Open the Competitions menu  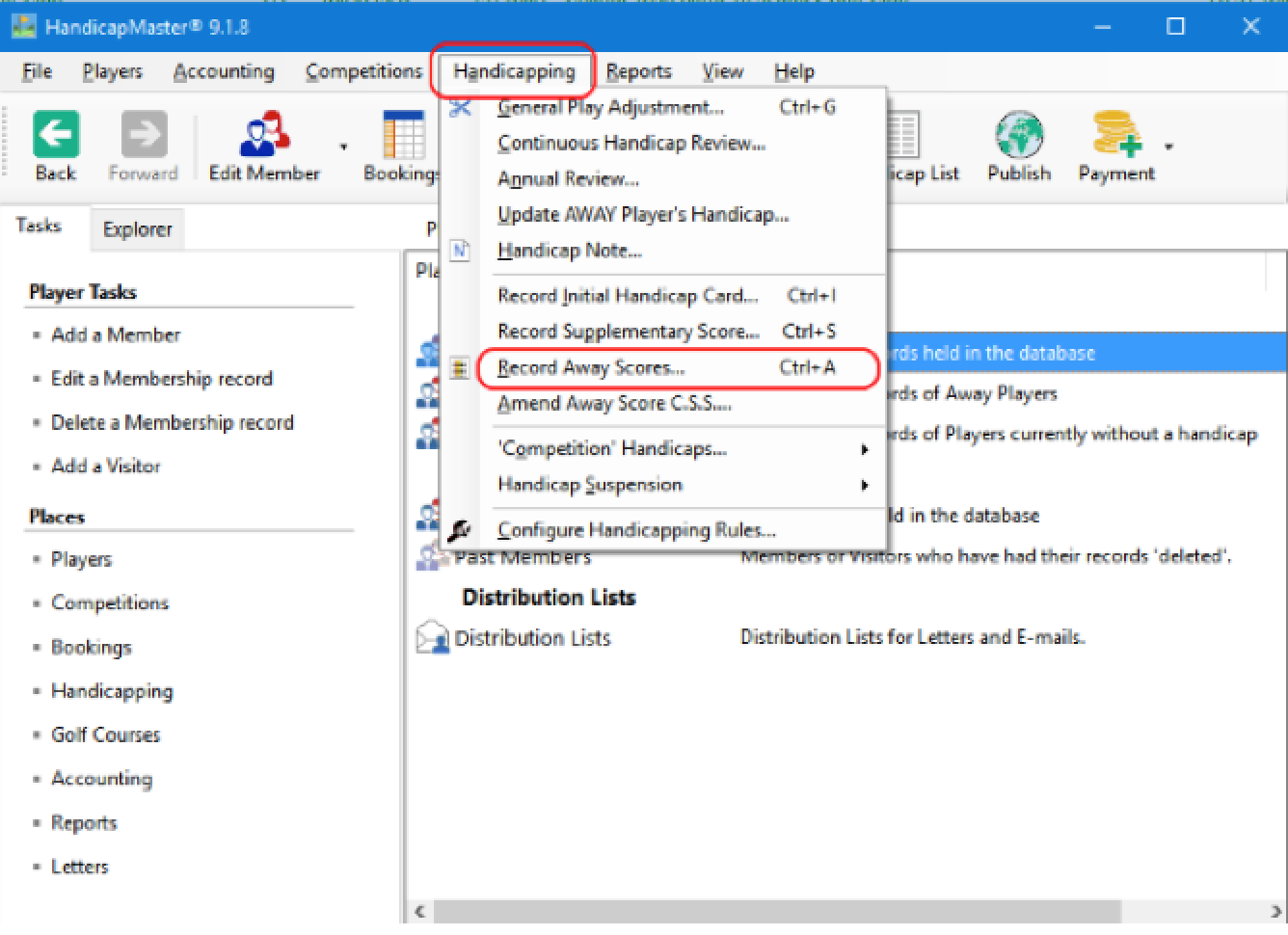click(x=363, y=71)
